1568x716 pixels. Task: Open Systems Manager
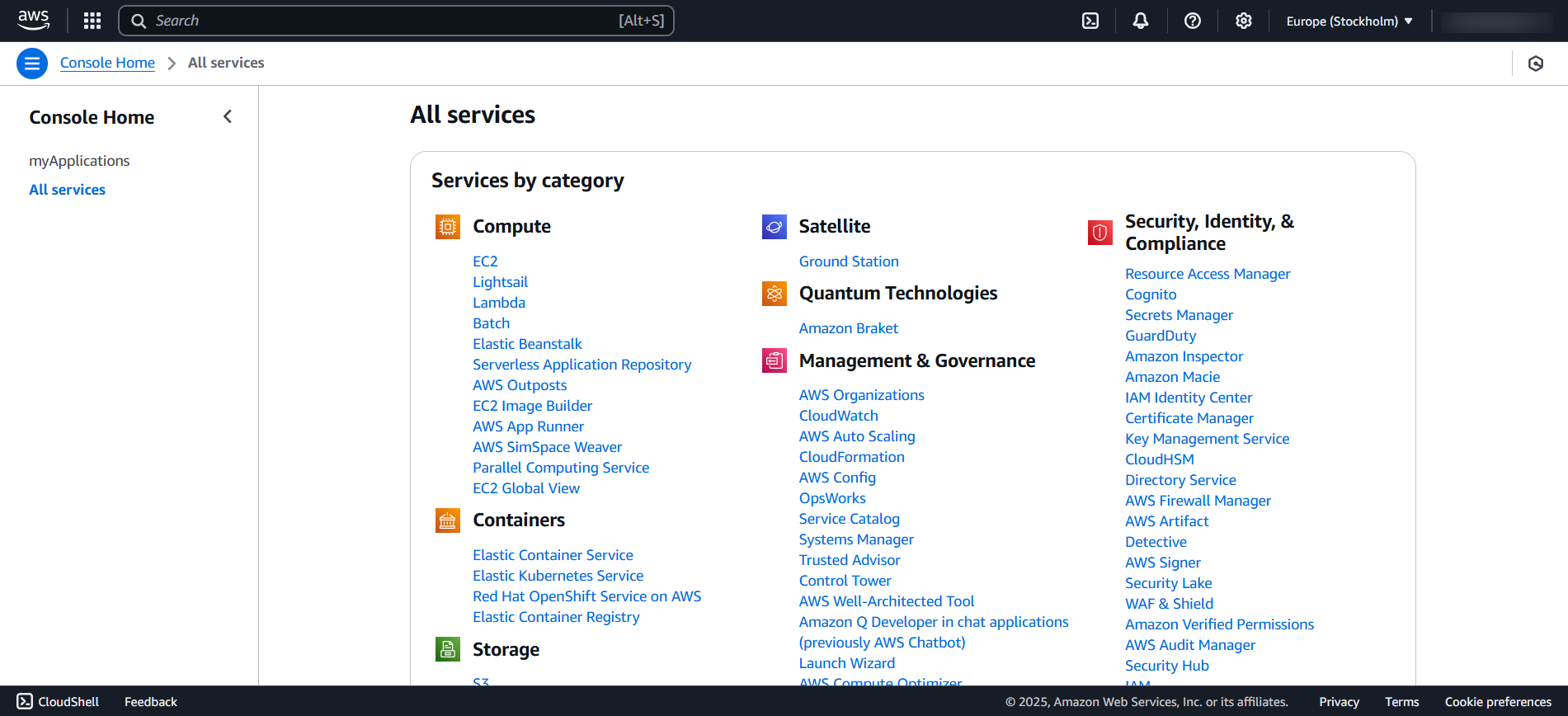856,539
